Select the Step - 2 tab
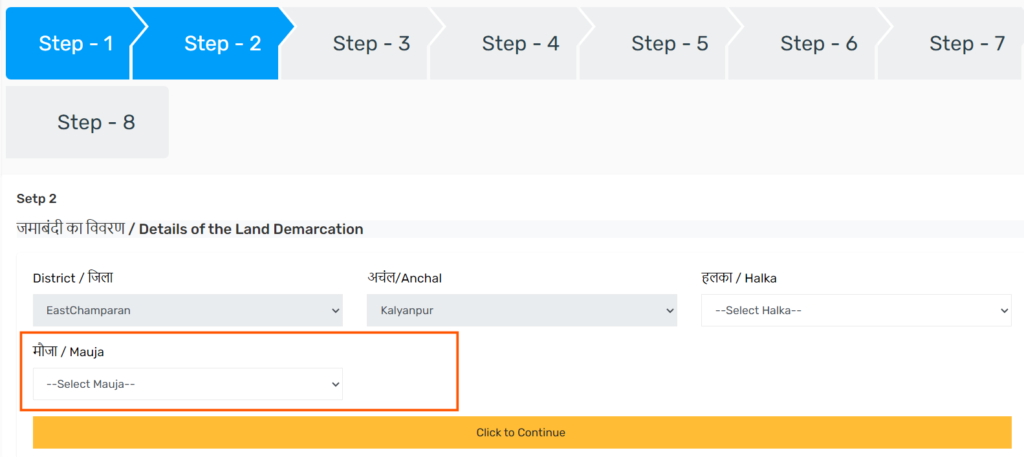 pos(222,43)
